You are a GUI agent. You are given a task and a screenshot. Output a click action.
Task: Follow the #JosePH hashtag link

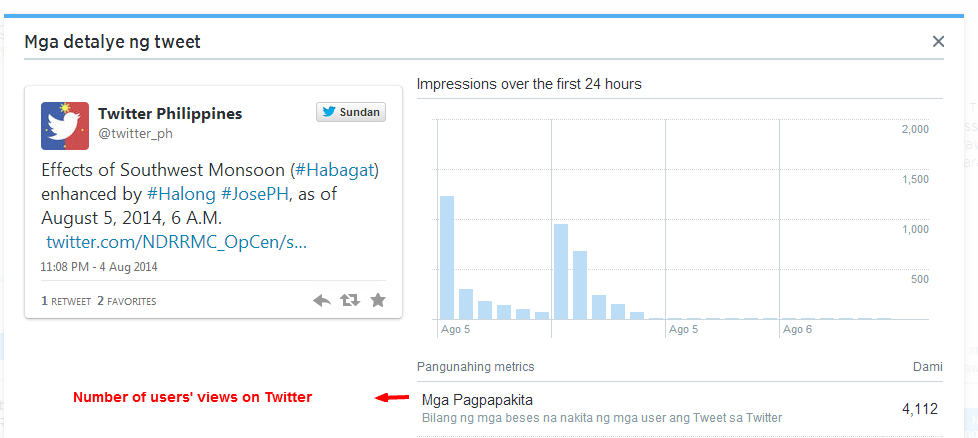click(255, 193)
